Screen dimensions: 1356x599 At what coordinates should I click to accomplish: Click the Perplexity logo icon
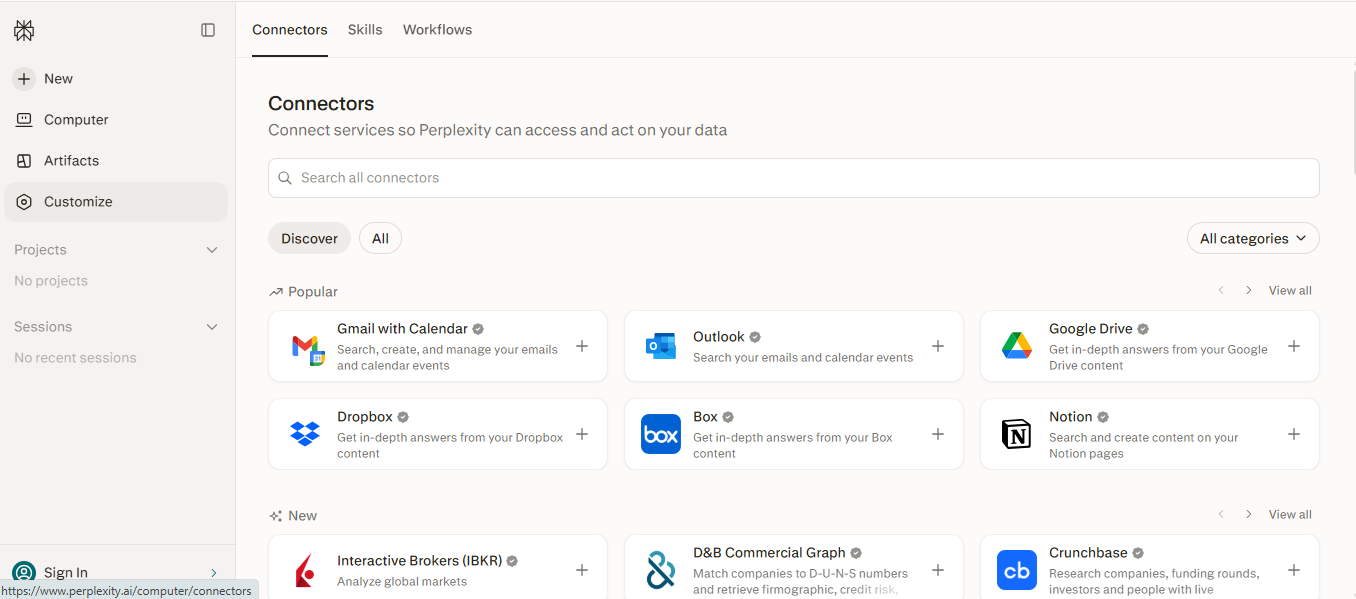tap(24, 30)
